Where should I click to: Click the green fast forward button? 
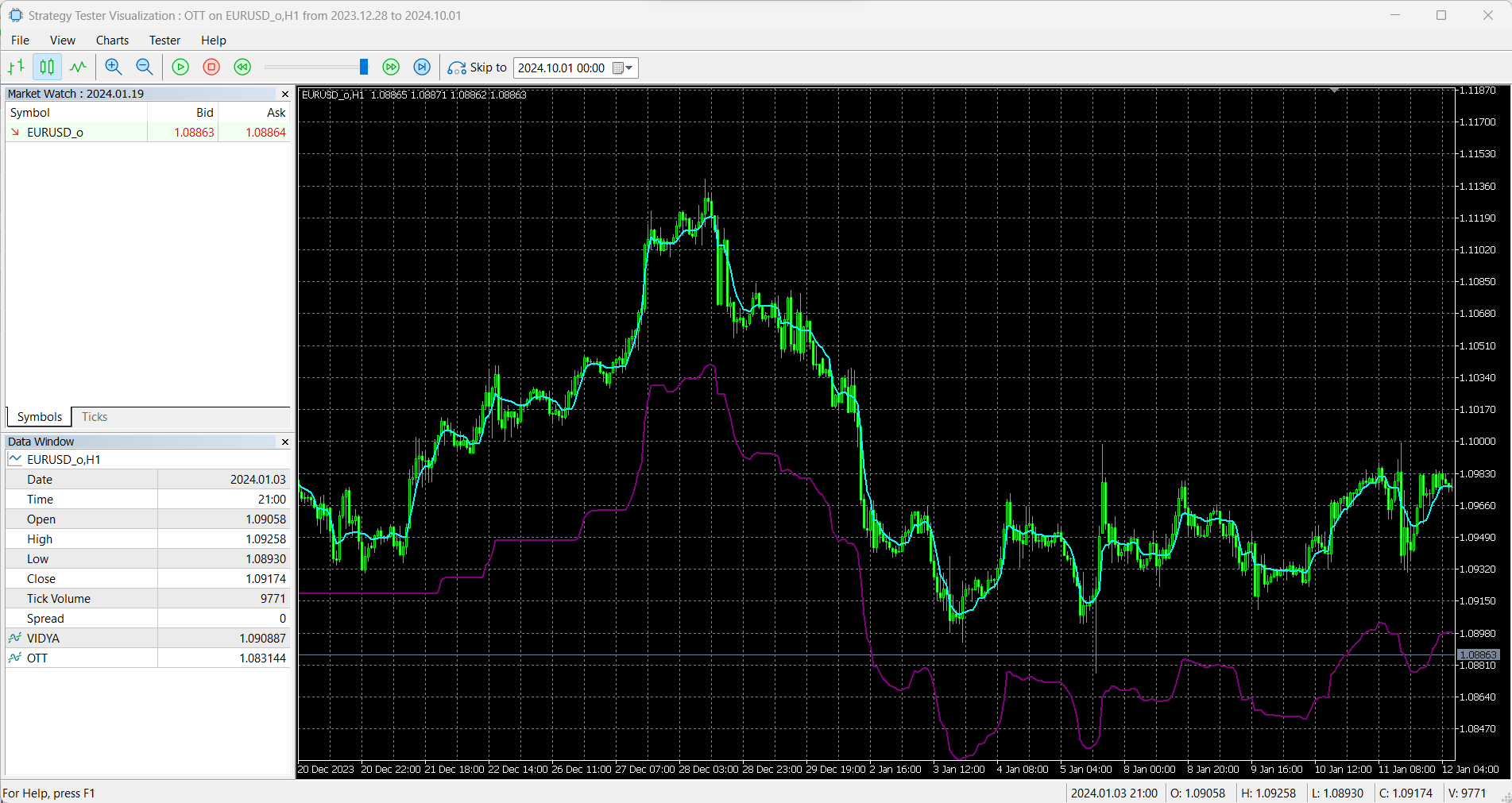pyautogui.click(x=391, y=68)
